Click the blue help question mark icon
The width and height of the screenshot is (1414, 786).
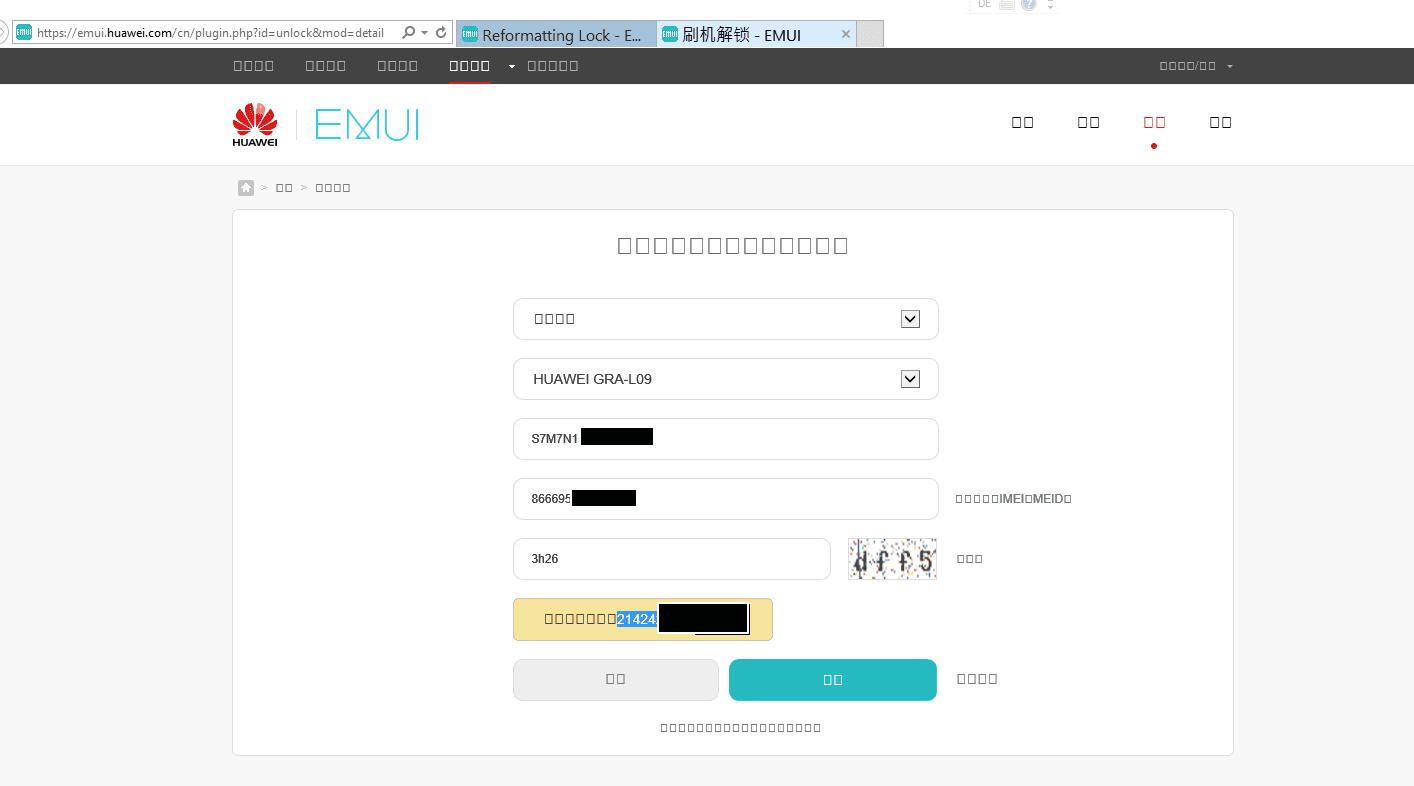[1029, 4]
